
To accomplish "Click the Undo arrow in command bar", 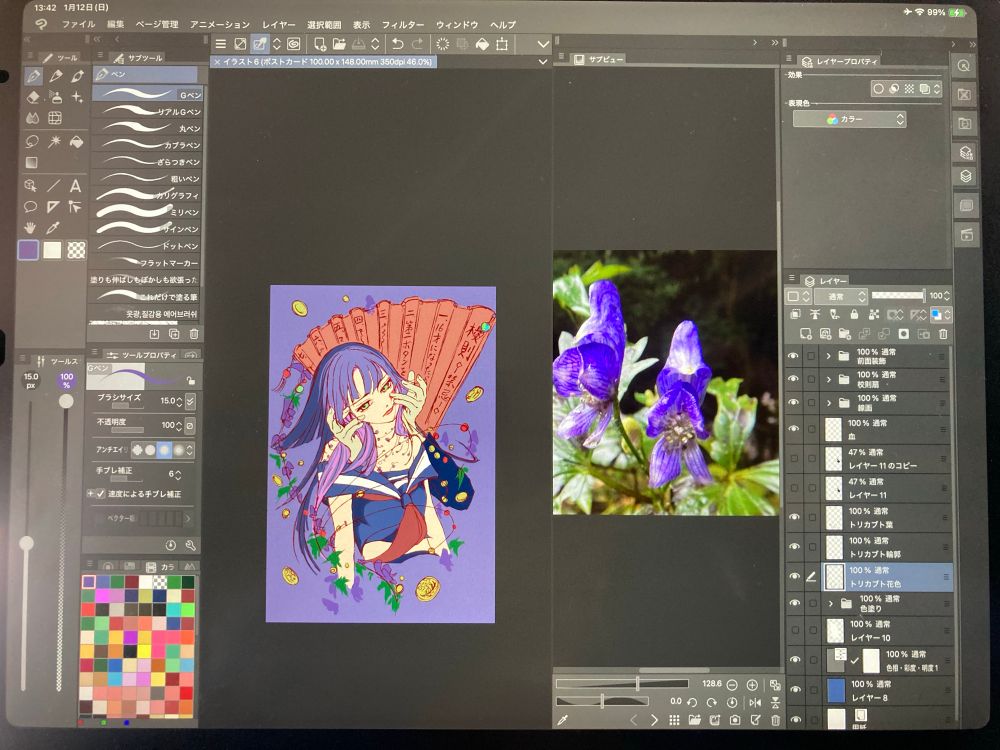I will click(x=398, y=44).
